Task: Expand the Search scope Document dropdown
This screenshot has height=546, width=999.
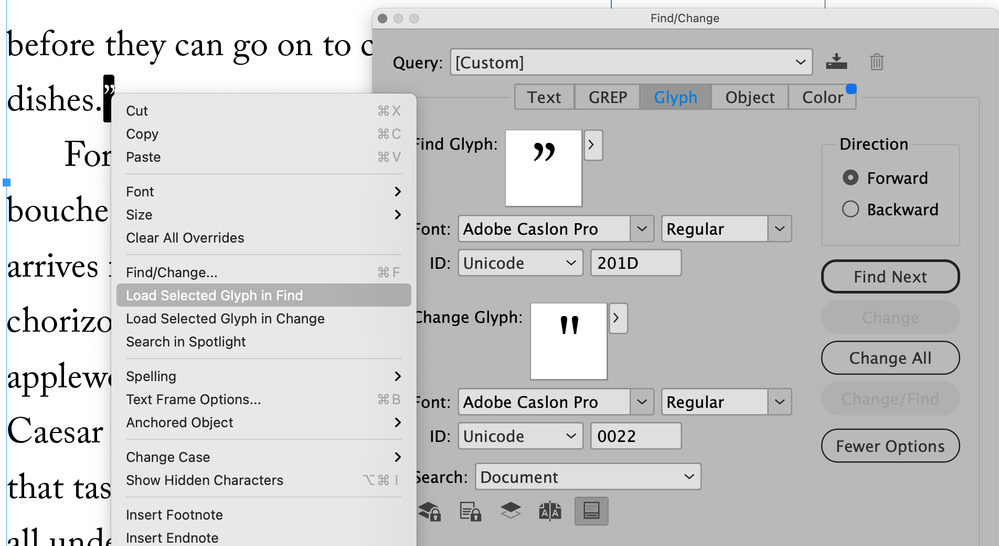Action: tap(588, 477)
